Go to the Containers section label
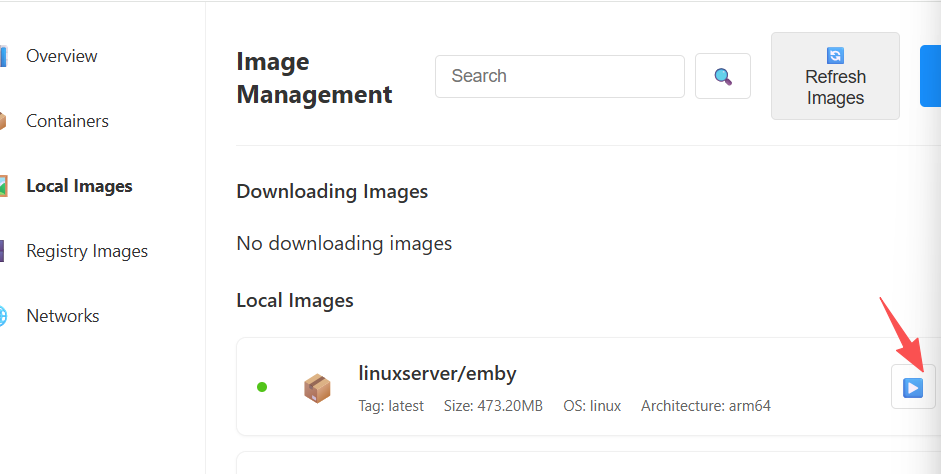This screenshot has width=941, height=474. pos(67,121)
